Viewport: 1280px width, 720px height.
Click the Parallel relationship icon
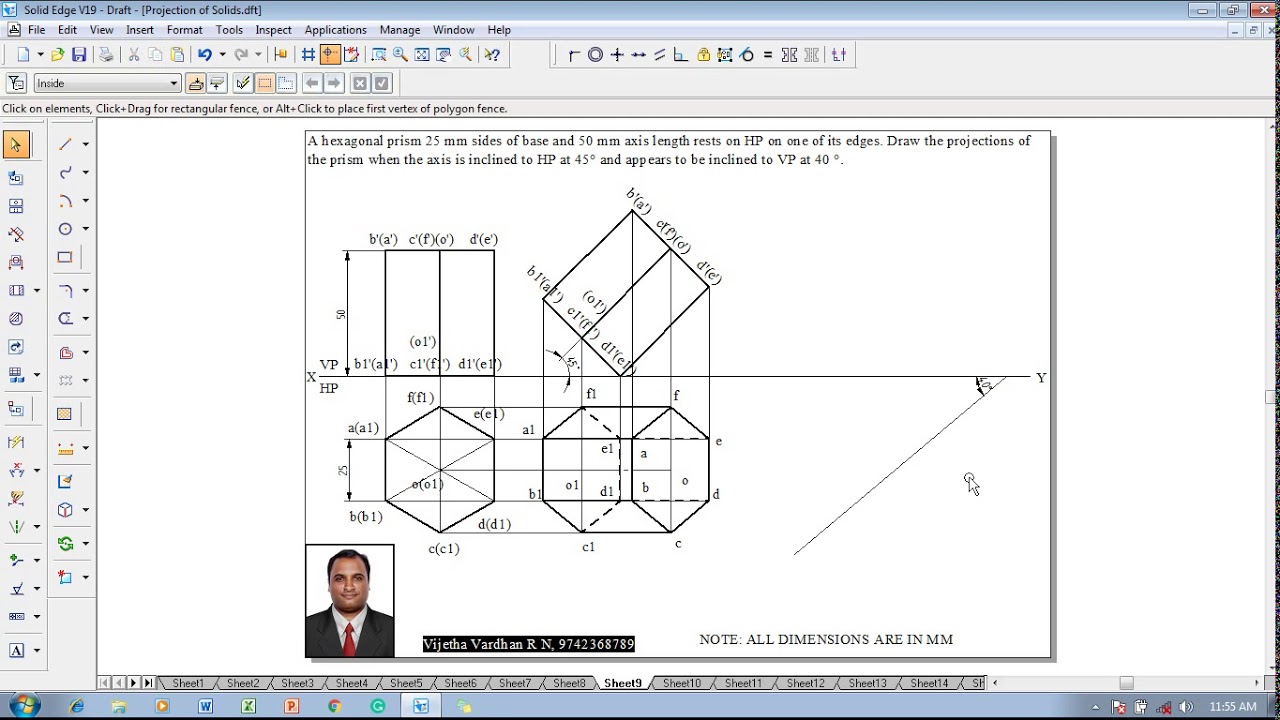(x=660, y=55)
